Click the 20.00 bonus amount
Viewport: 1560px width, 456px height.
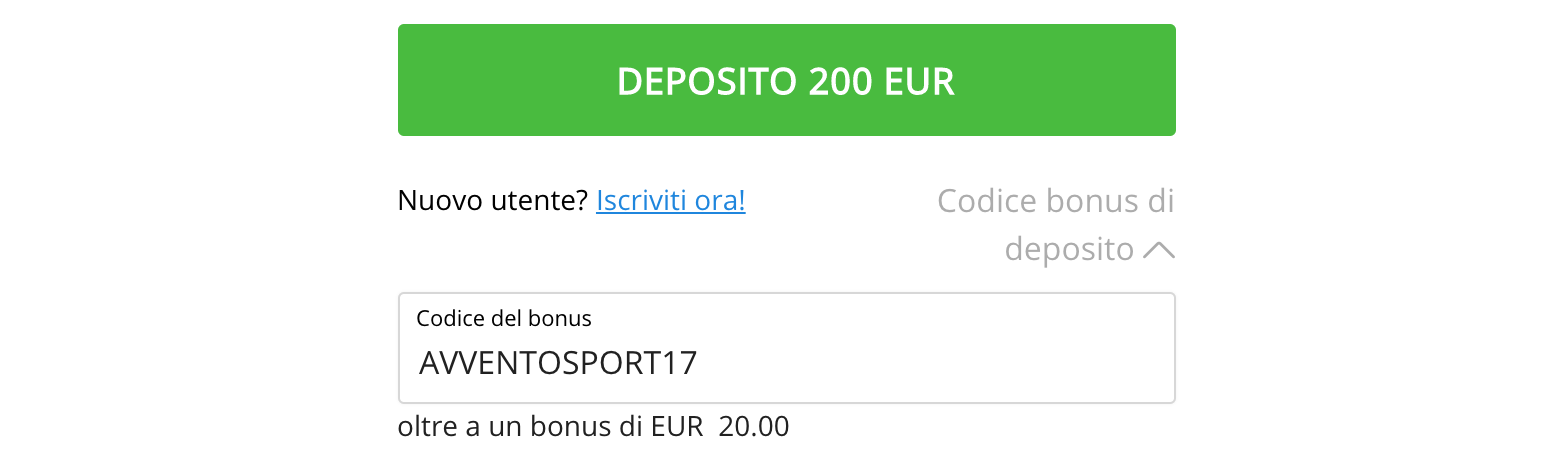pyautogui.click(x=754, y=427)
